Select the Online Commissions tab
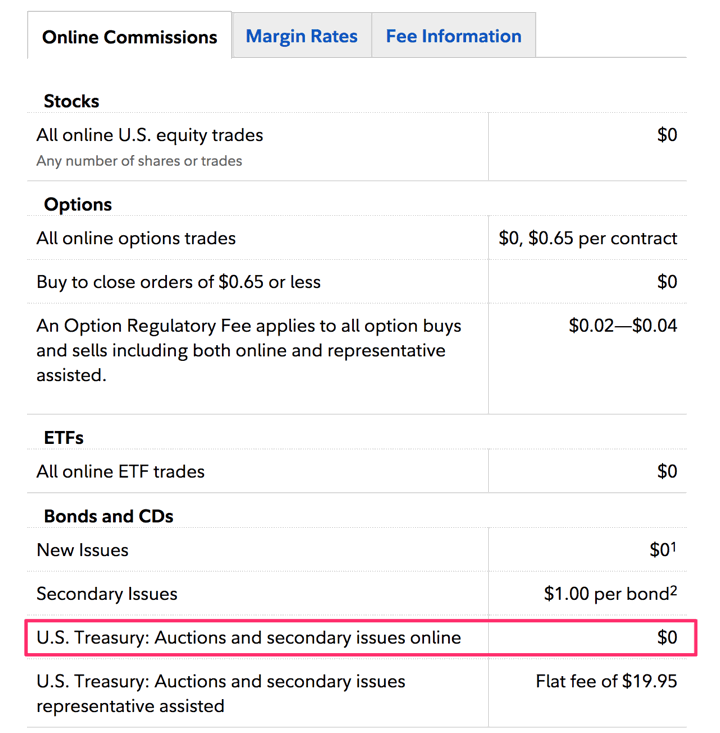The height and width of the screenshot is (733, 720). 129,38
